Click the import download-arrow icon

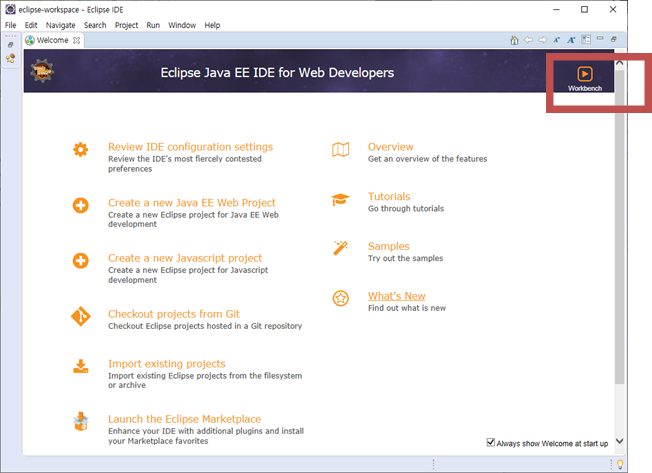pos(81,366)
